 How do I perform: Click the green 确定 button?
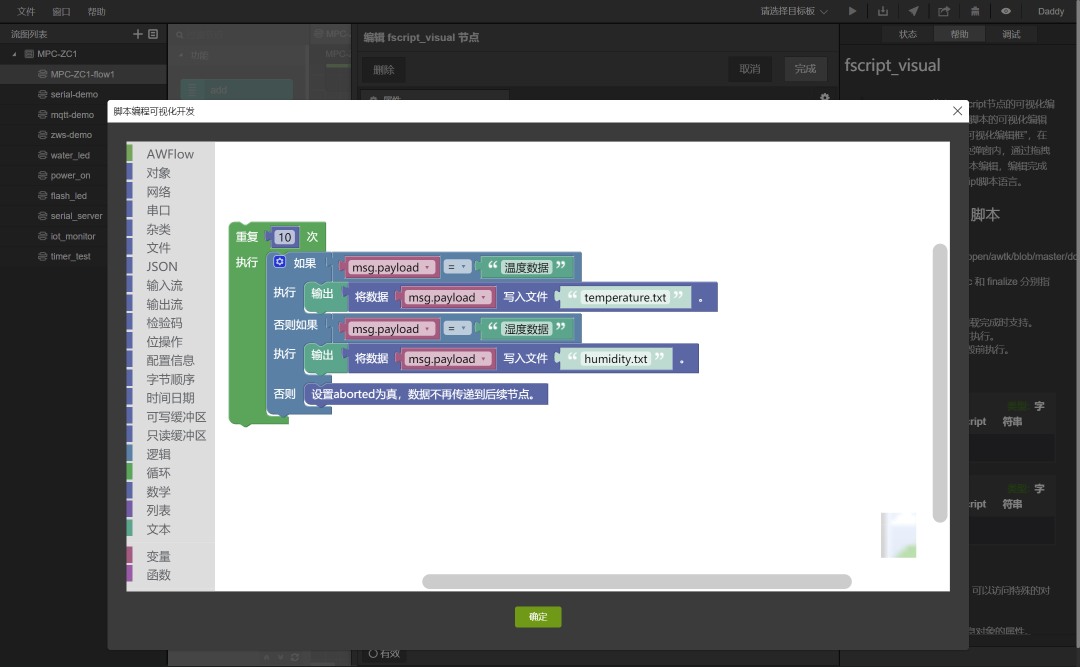pyautogui.click(x=538, y=617)
